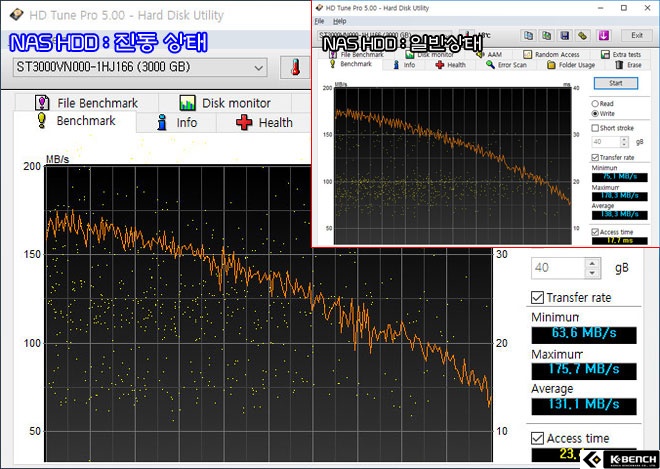
Task: Select the Read radio button
Action: [602, 104]
